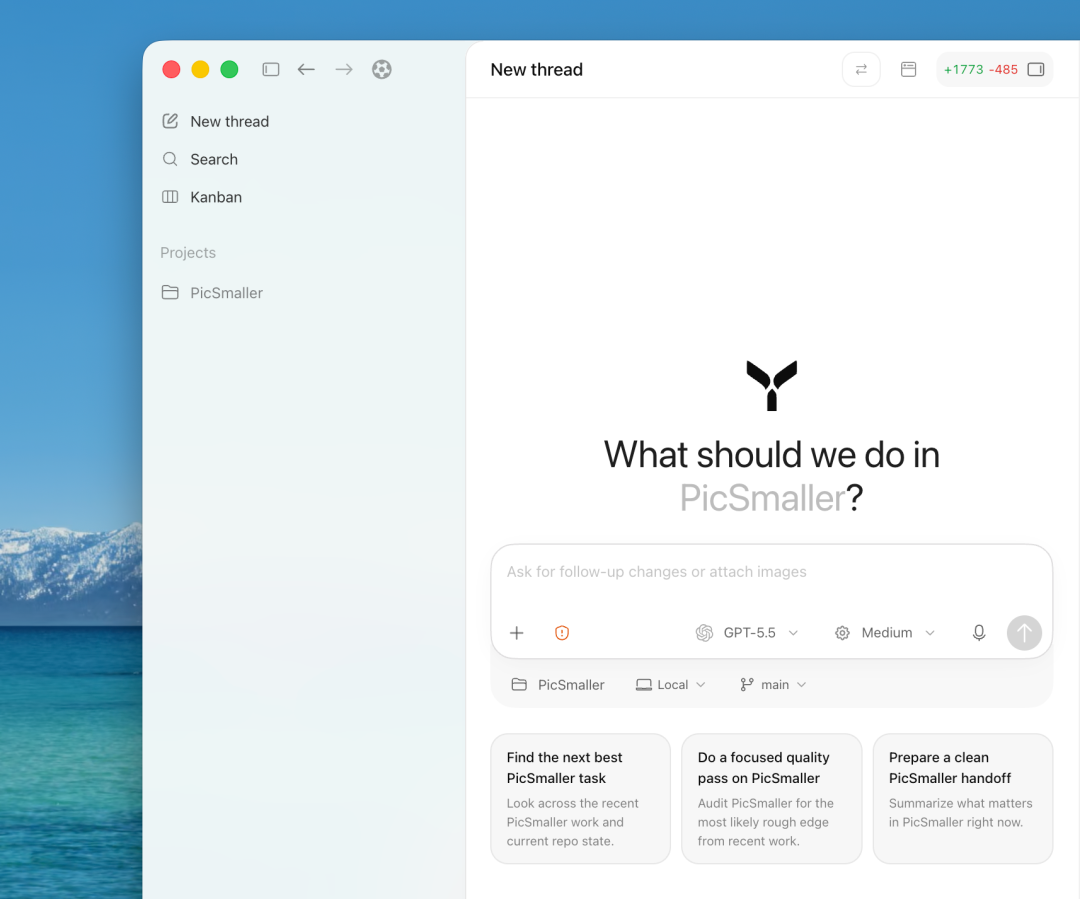The width and height of the screenshot is (1080, 899).
Task: Open the soccer ball icon in toolbar
Action: [x=382, y=70]
